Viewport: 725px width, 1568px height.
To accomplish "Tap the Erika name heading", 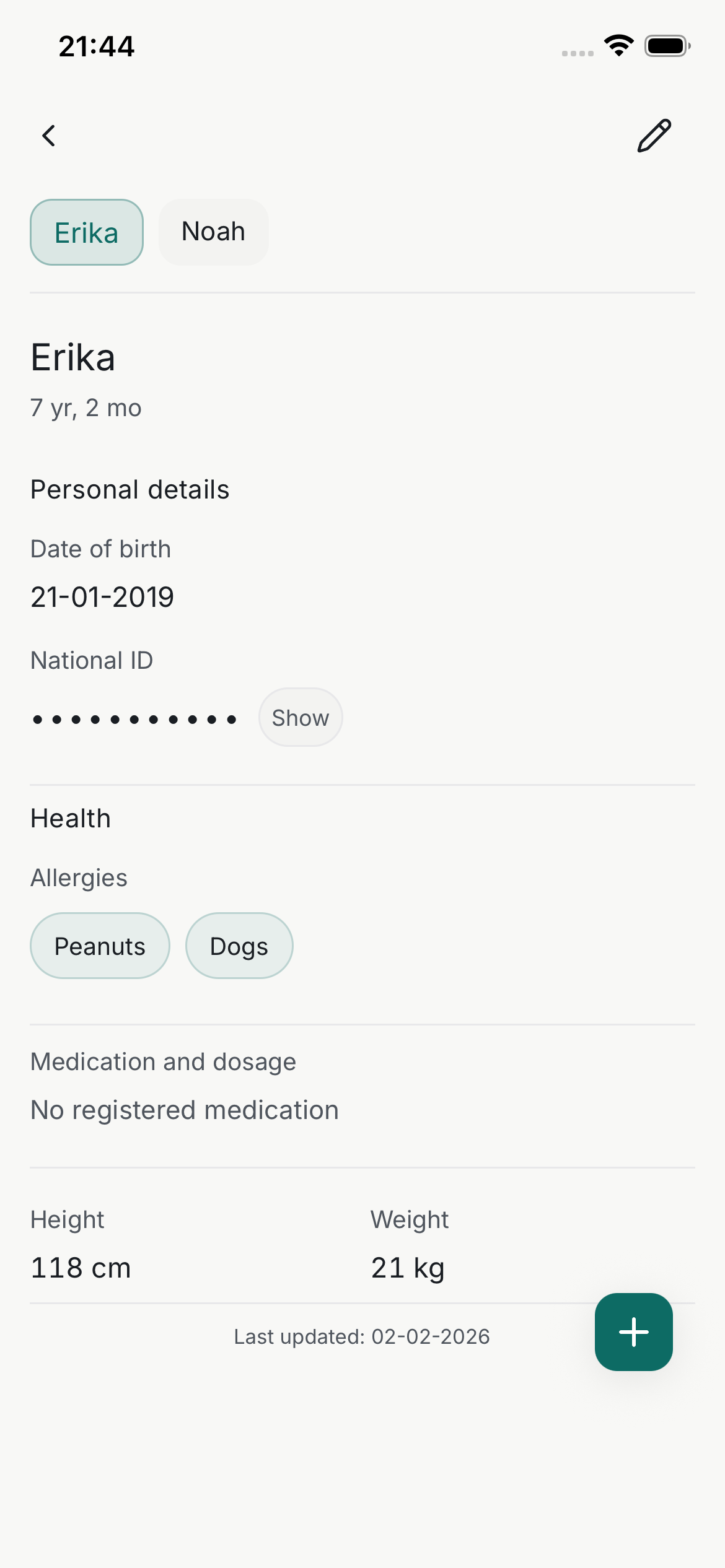I will pyautogui.click(x=73, y=357).
